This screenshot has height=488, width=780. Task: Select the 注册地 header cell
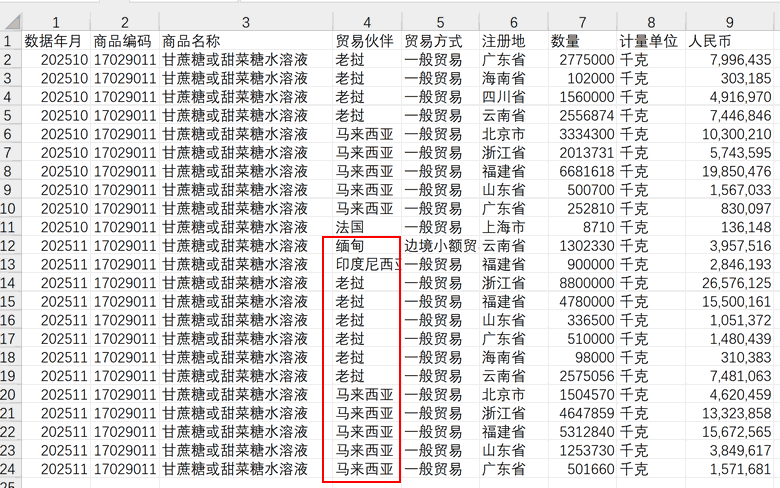[513, 41]
